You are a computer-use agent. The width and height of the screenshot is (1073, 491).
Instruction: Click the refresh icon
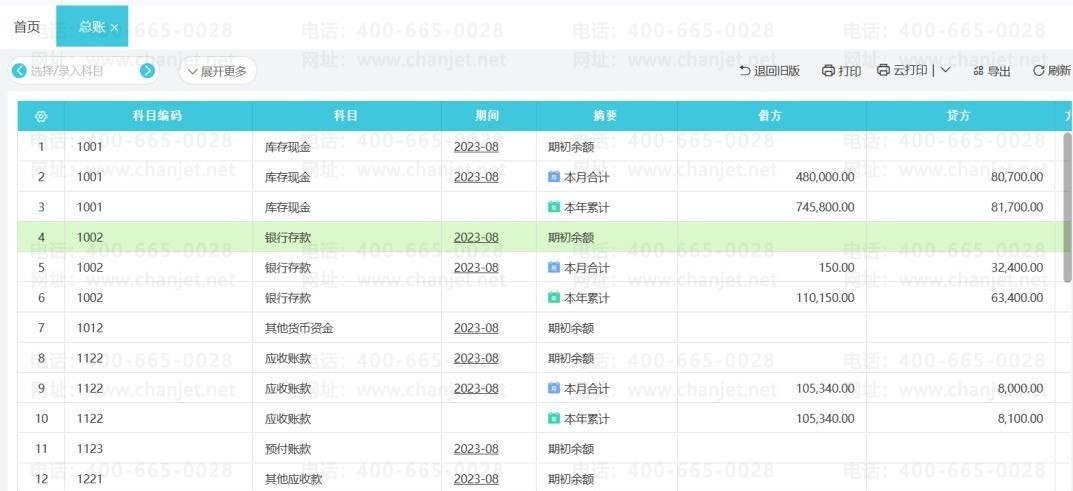1038,70
